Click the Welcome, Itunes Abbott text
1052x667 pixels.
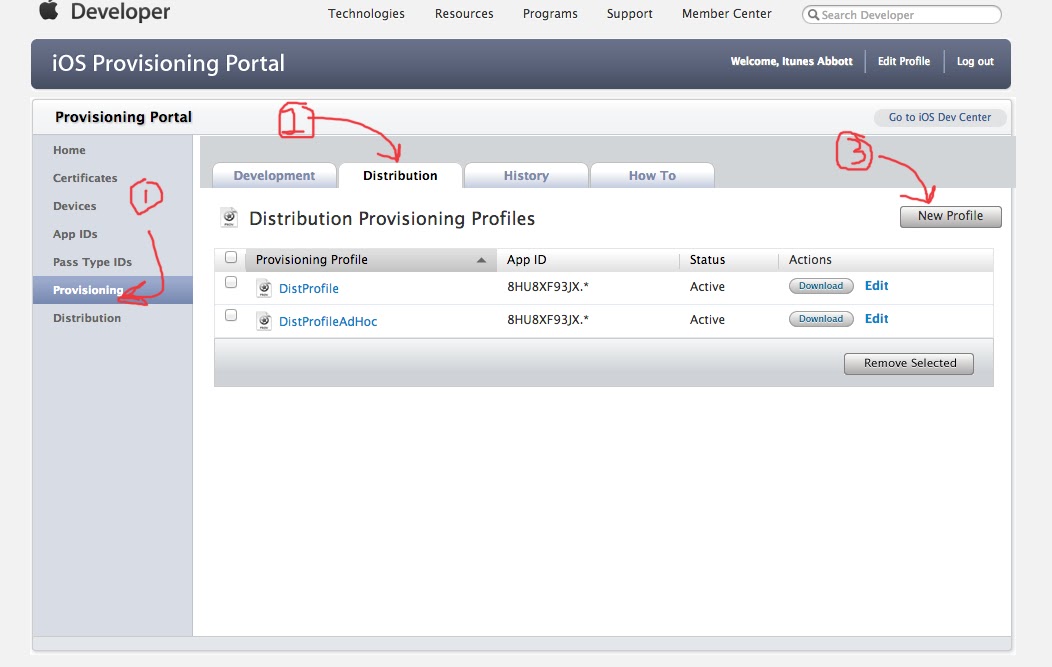792,61
